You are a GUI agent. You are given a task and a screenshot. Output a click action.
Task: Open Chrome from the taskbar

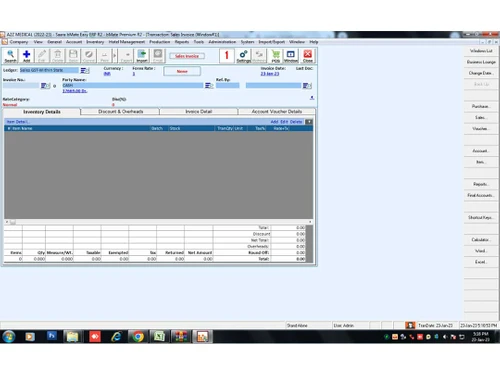138,337
